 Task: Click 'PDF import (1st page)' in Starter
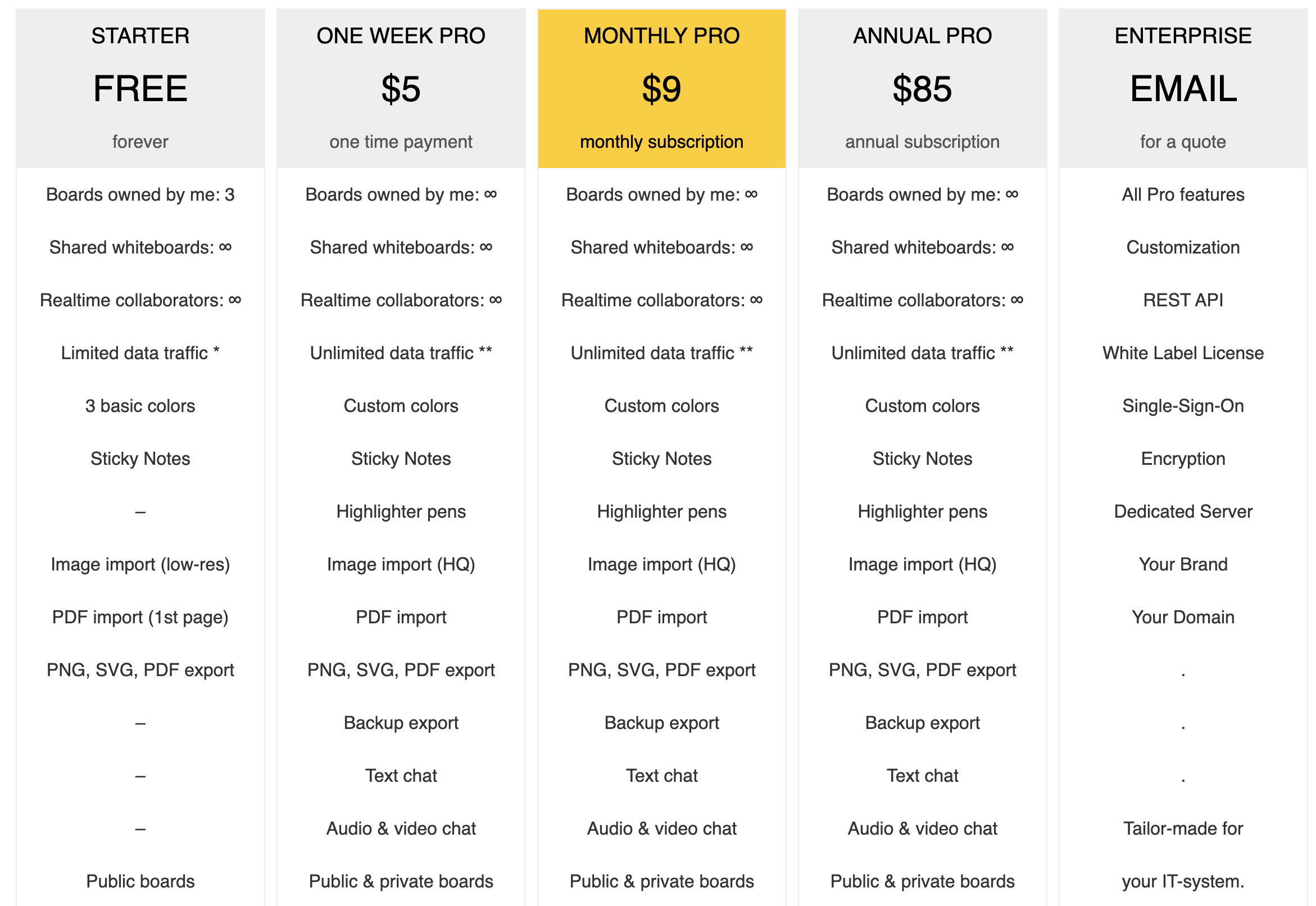pyautogui.click(x=140, y=618)
